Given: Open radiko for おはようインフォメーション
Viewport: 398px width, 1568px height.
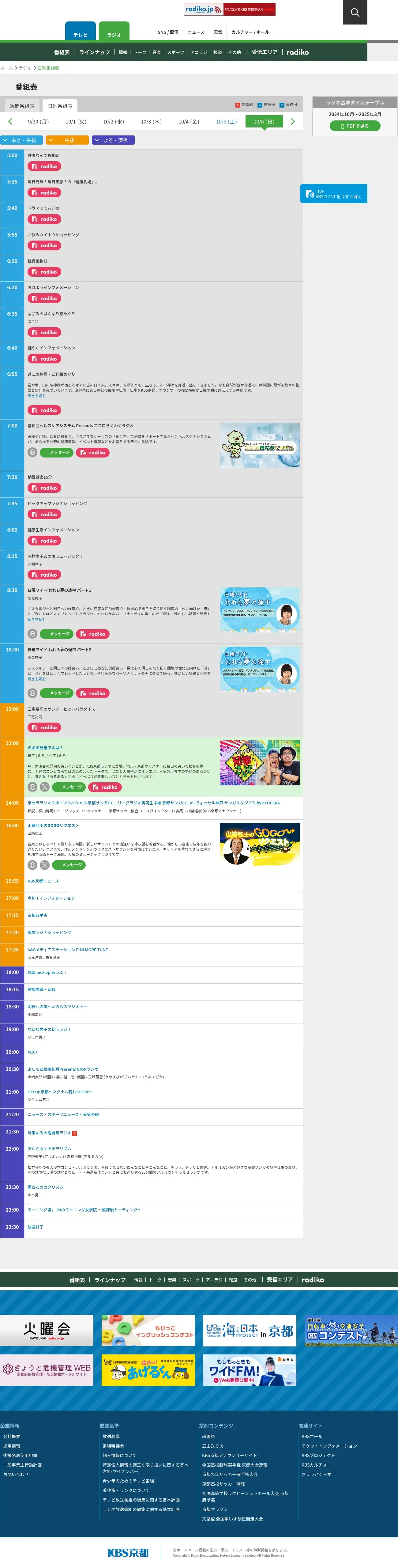Looking at the screenshot, I should point(44,298).
